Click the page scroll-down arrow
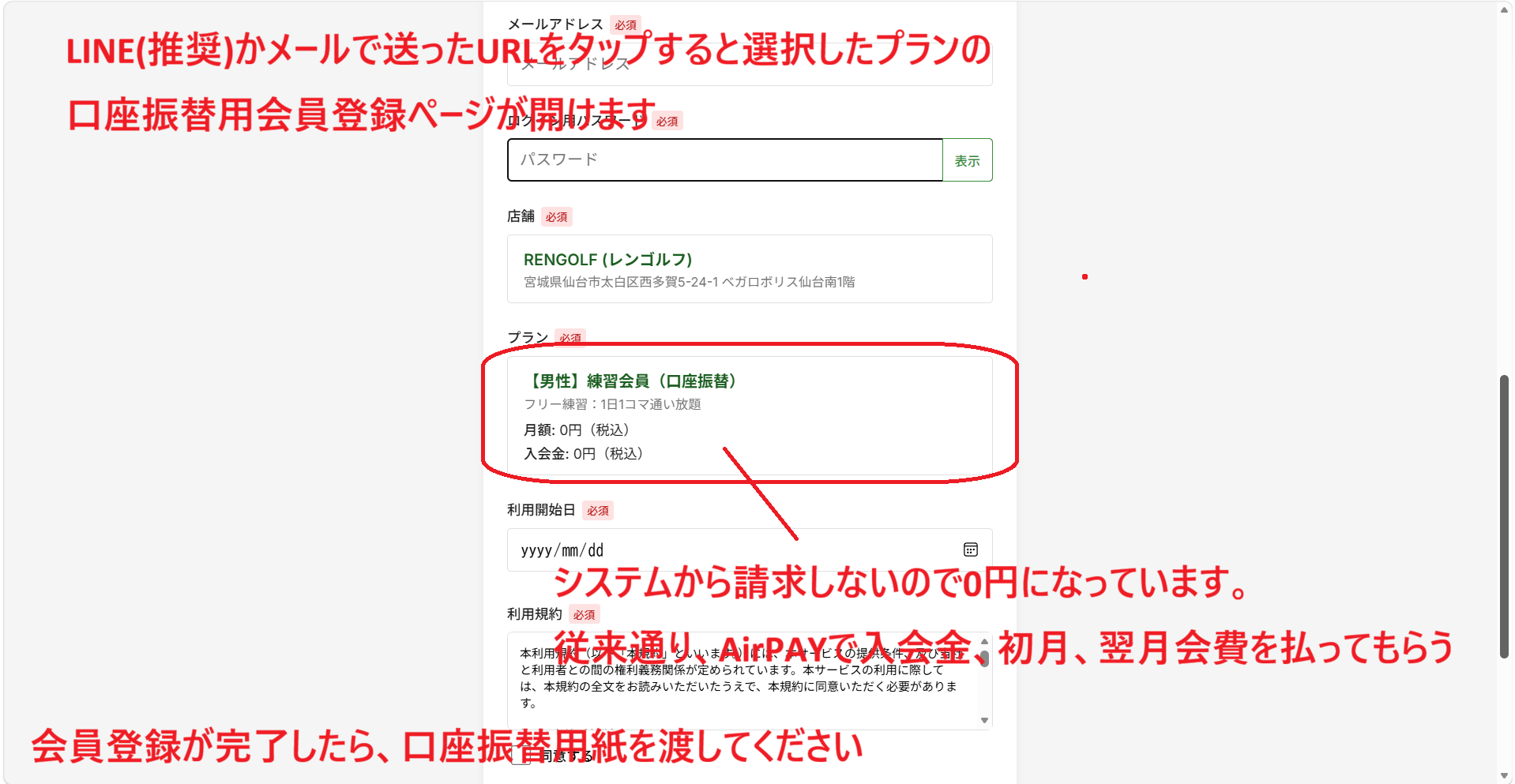Image resolution: width=1515 pixels, height=784 pixels. point(1504,776)
